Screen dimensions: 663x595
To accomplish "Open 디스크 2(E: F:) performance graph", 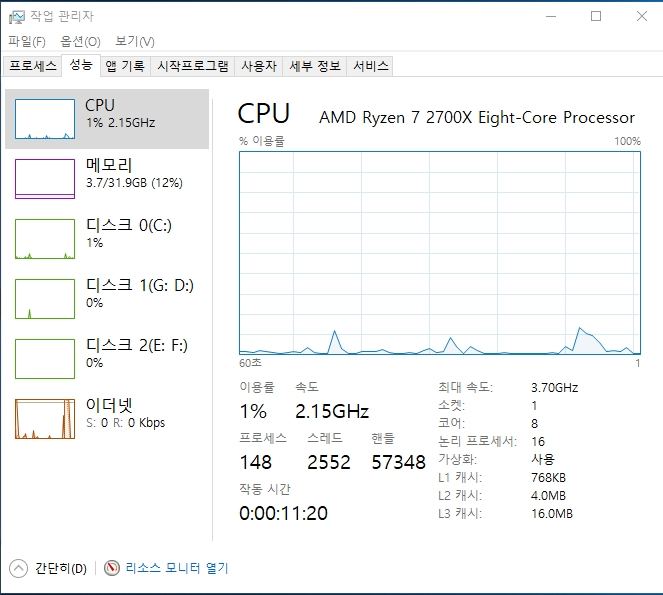I will (45, 359).
